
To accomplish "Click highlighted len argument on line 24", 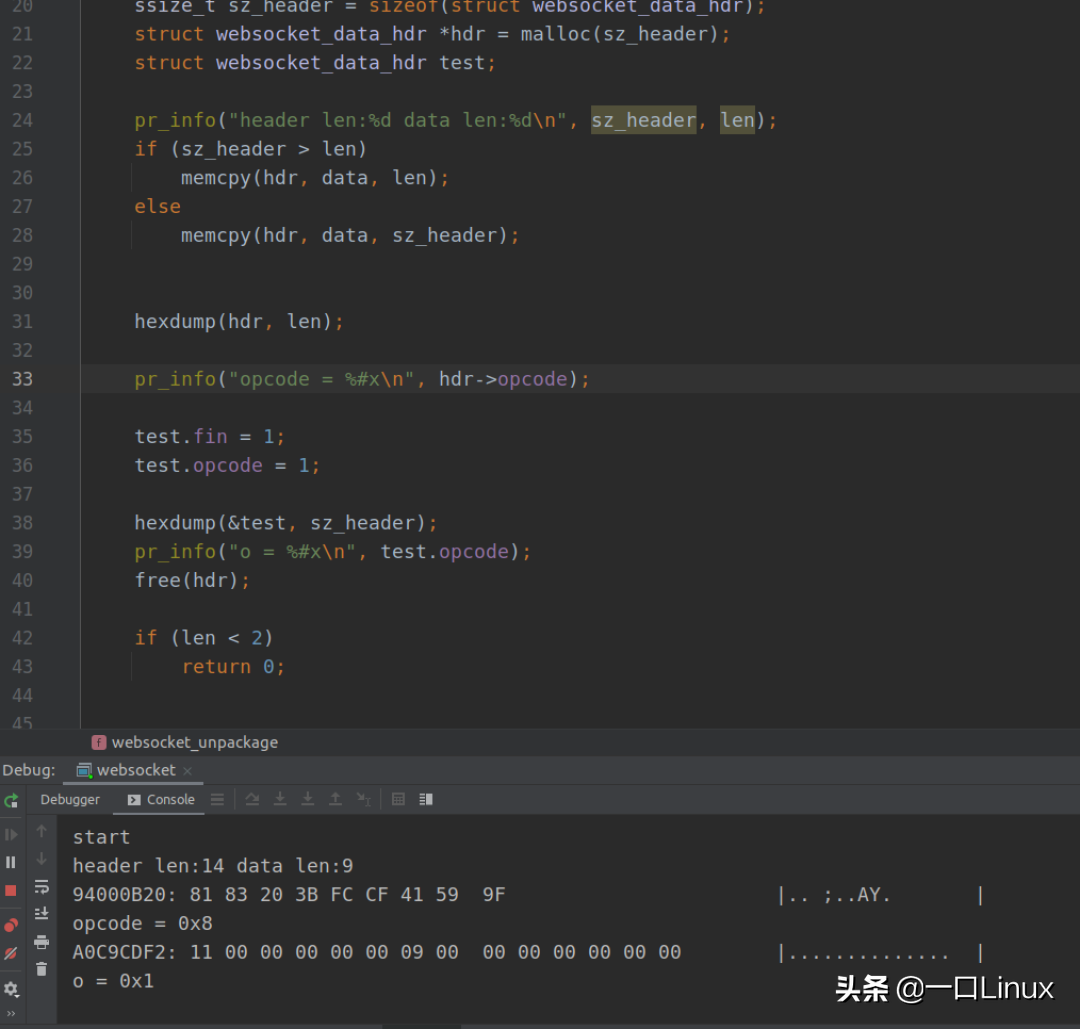I will pos(737,121).
